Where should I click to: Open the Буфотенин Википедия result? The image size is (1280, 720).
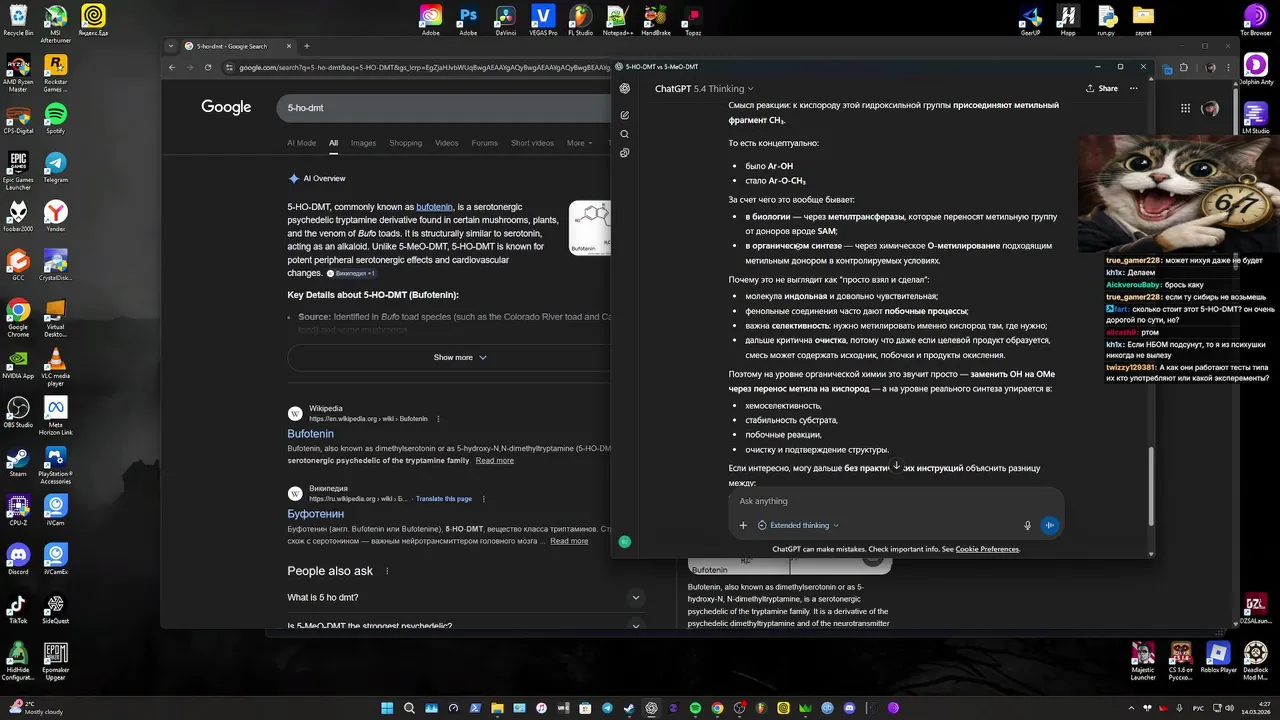tap(316, 514)
